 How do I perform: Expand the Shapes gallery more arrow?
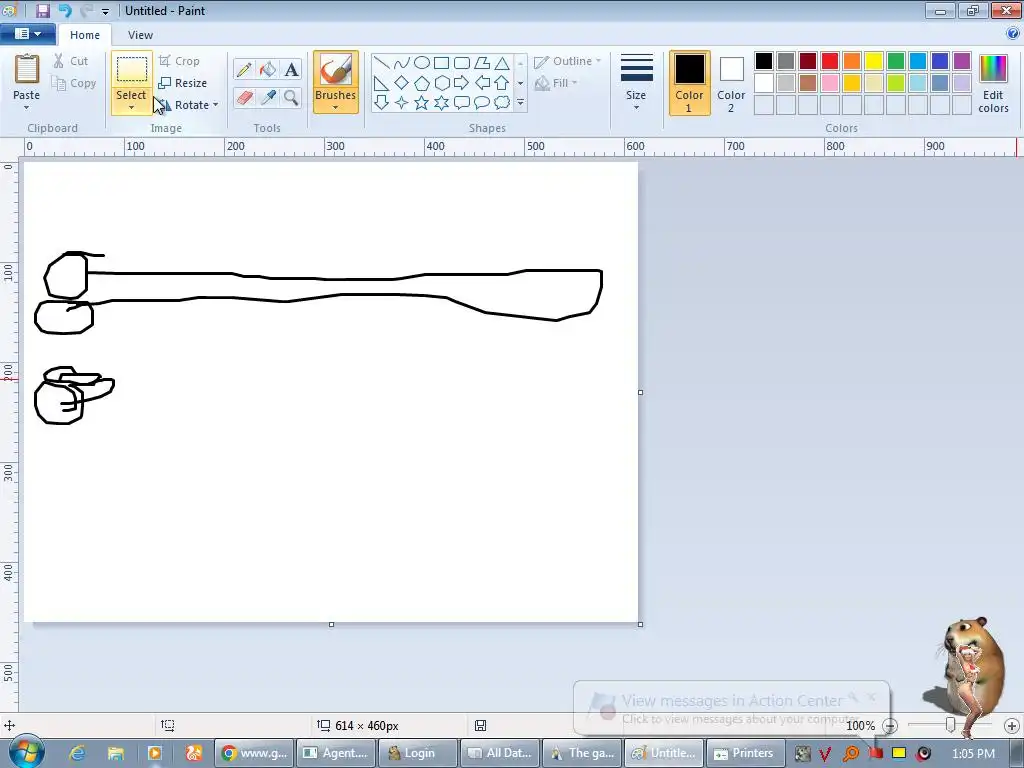pos(520,103)
